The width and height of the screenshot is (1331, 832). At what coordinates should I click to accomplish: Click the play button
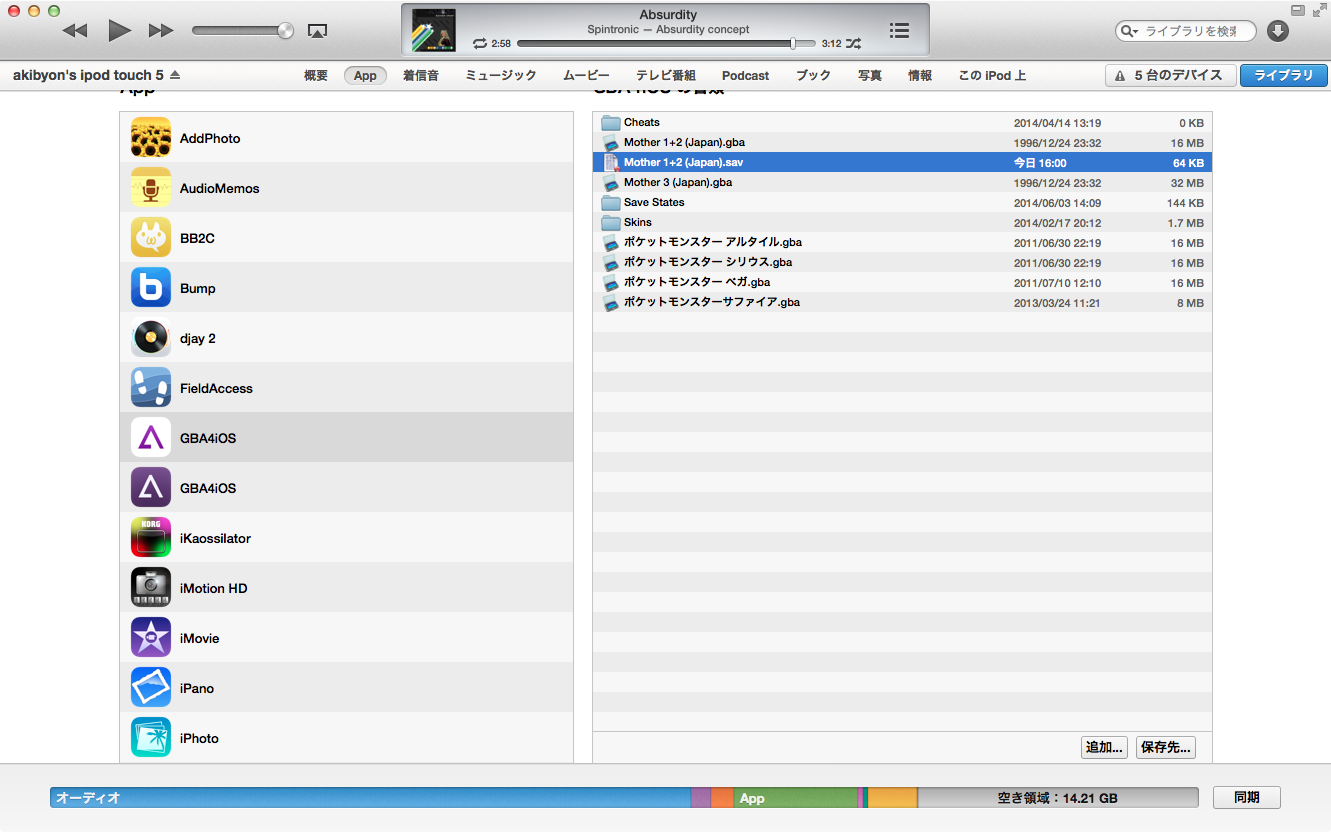click(x=120, y=31)
